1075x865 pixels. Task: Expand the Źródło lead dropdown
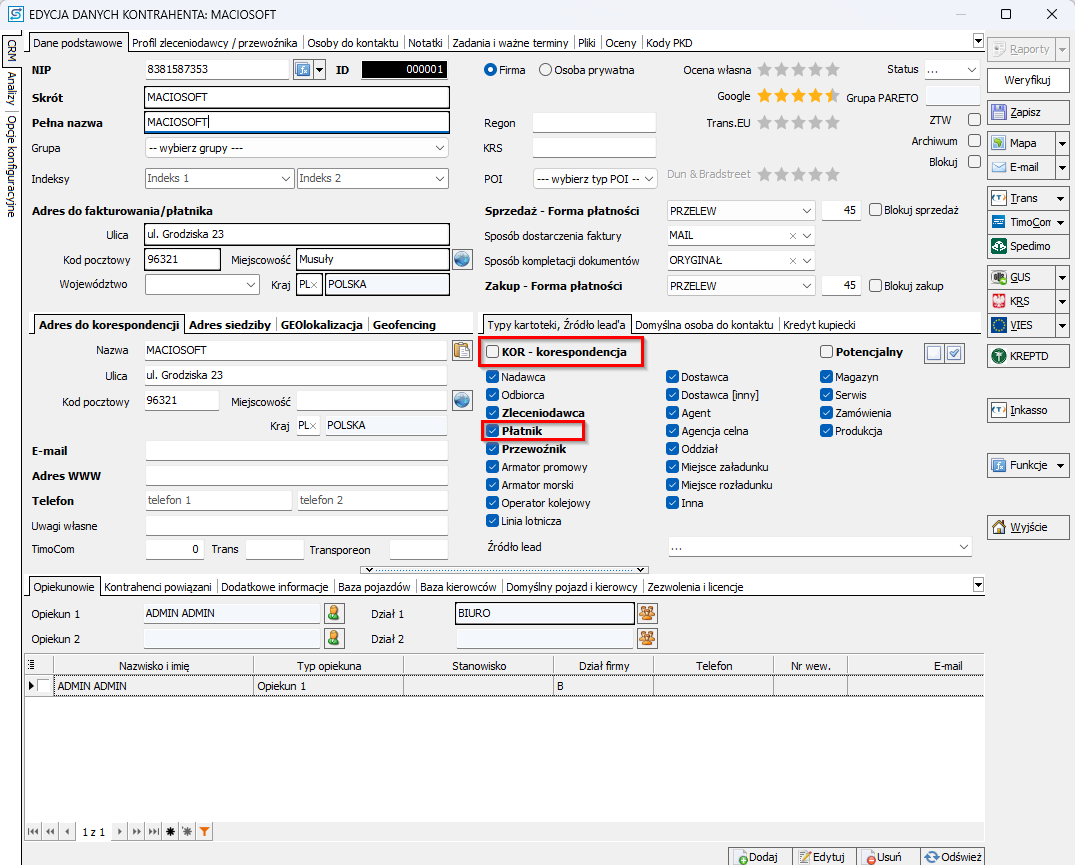[x=819, y=547]
